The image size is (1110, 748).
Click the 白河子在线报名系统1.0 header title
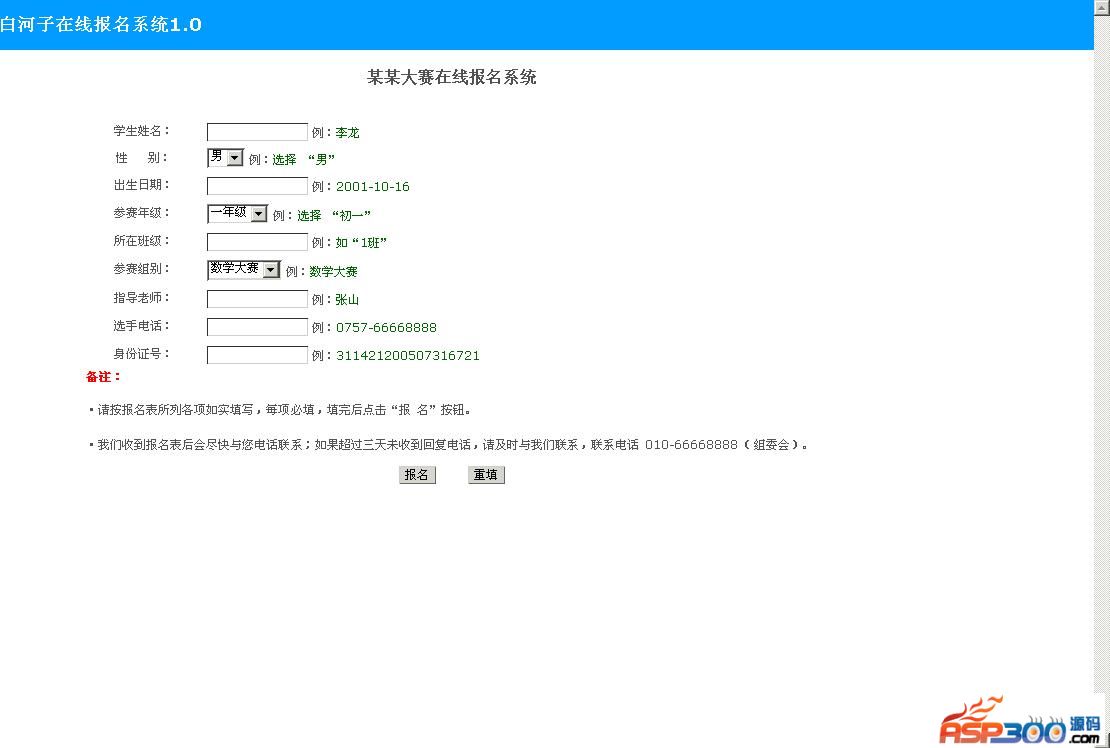[x=101, y=25]
